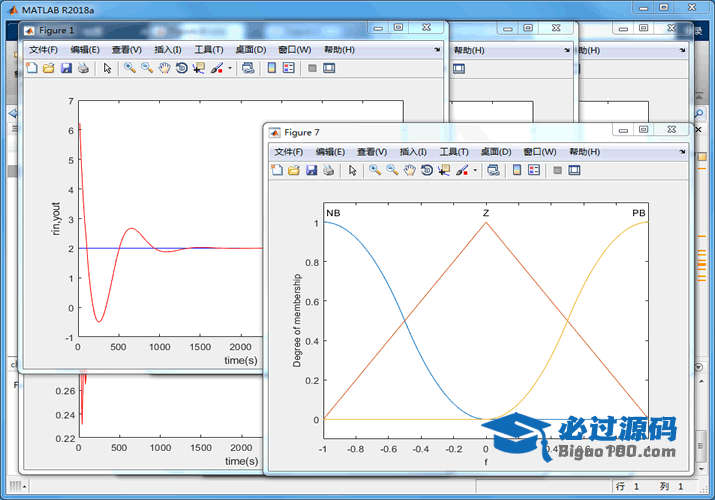715x500 pixels.
Task: Insert Colorbar via Figure 1 toolbar icon
Action: (272, 68)
